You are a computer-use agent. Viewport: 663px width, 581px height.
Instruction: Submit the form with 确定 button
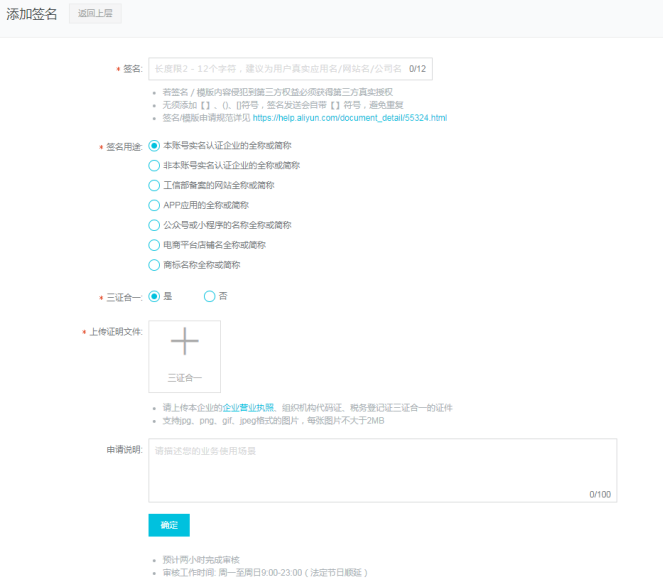(169, 525)
